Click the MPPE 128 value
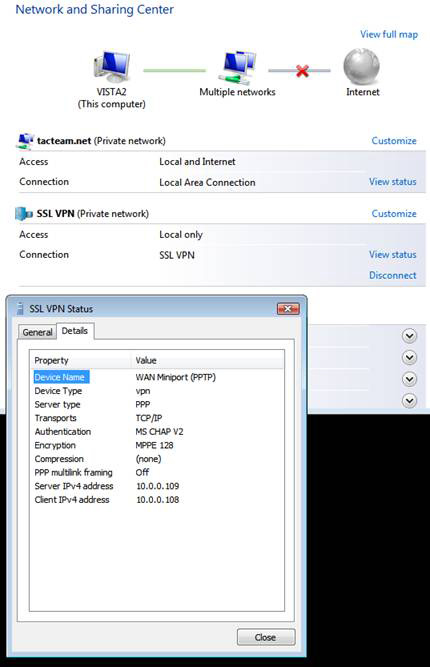Viewport: 430px width, 667px height. (154, 445)
